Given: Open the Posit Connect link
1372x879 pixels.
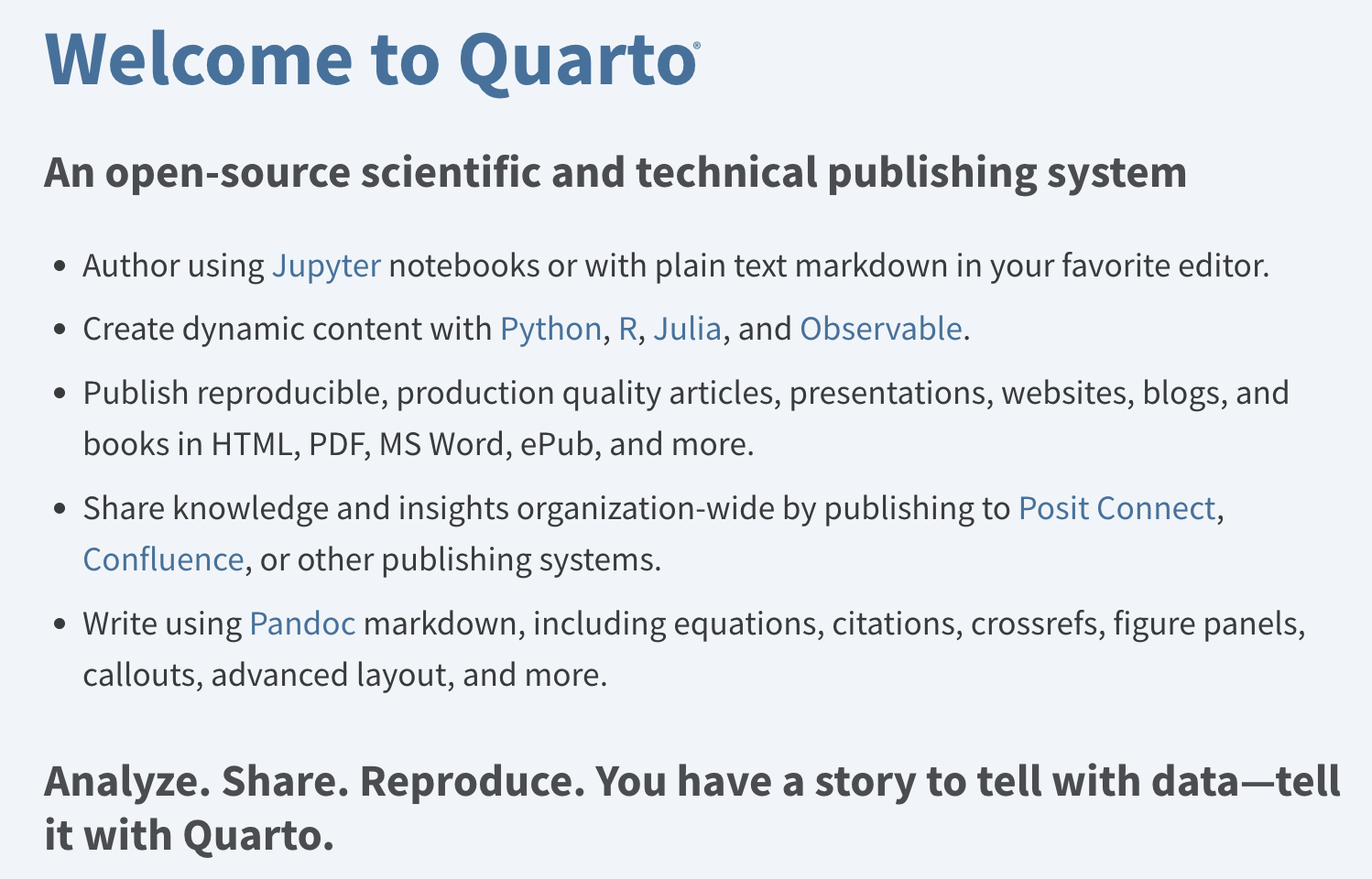Looking at the screenshot, I should pos(1117,508).
